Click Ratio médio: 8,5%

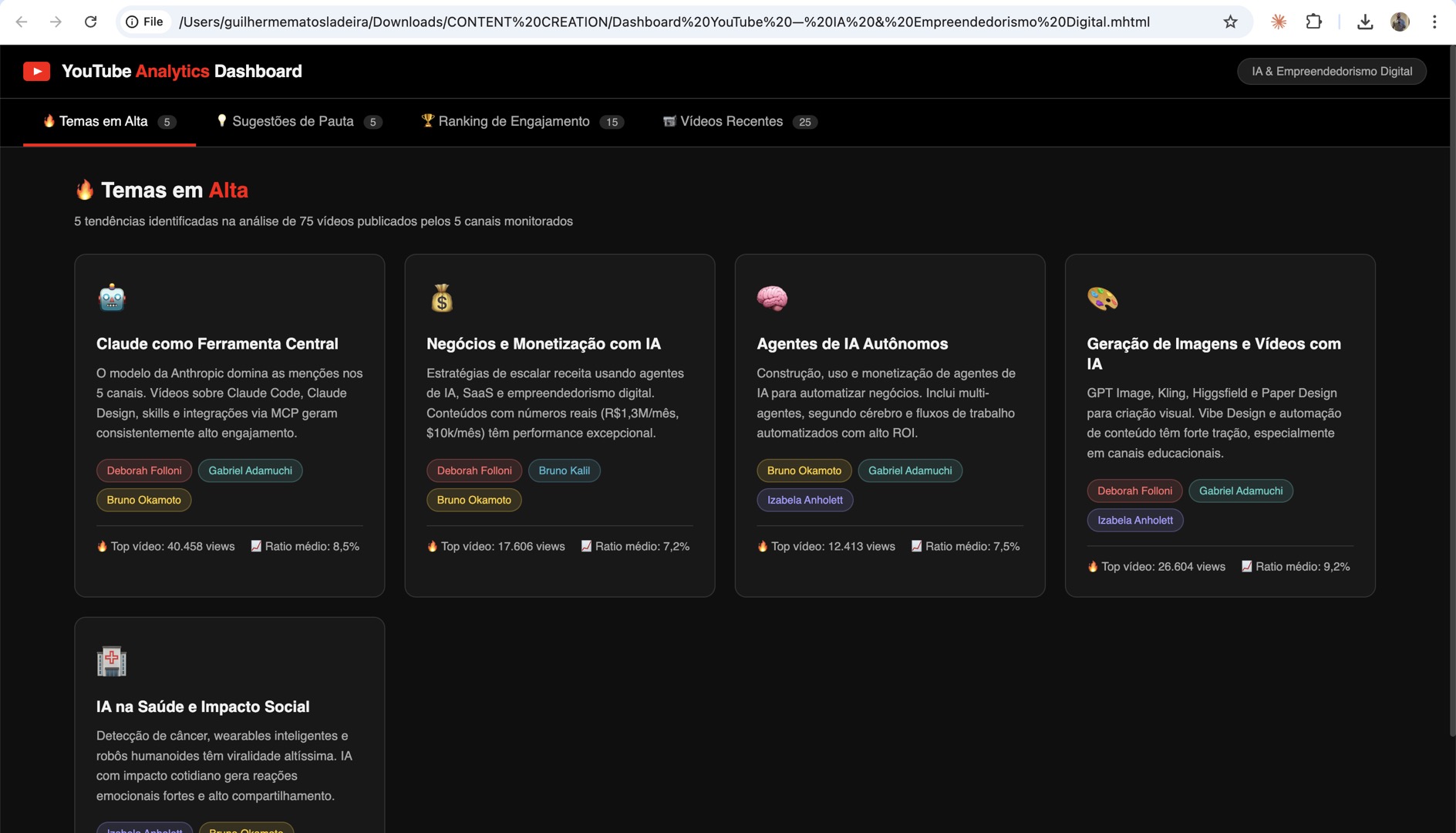coord(305,546)
